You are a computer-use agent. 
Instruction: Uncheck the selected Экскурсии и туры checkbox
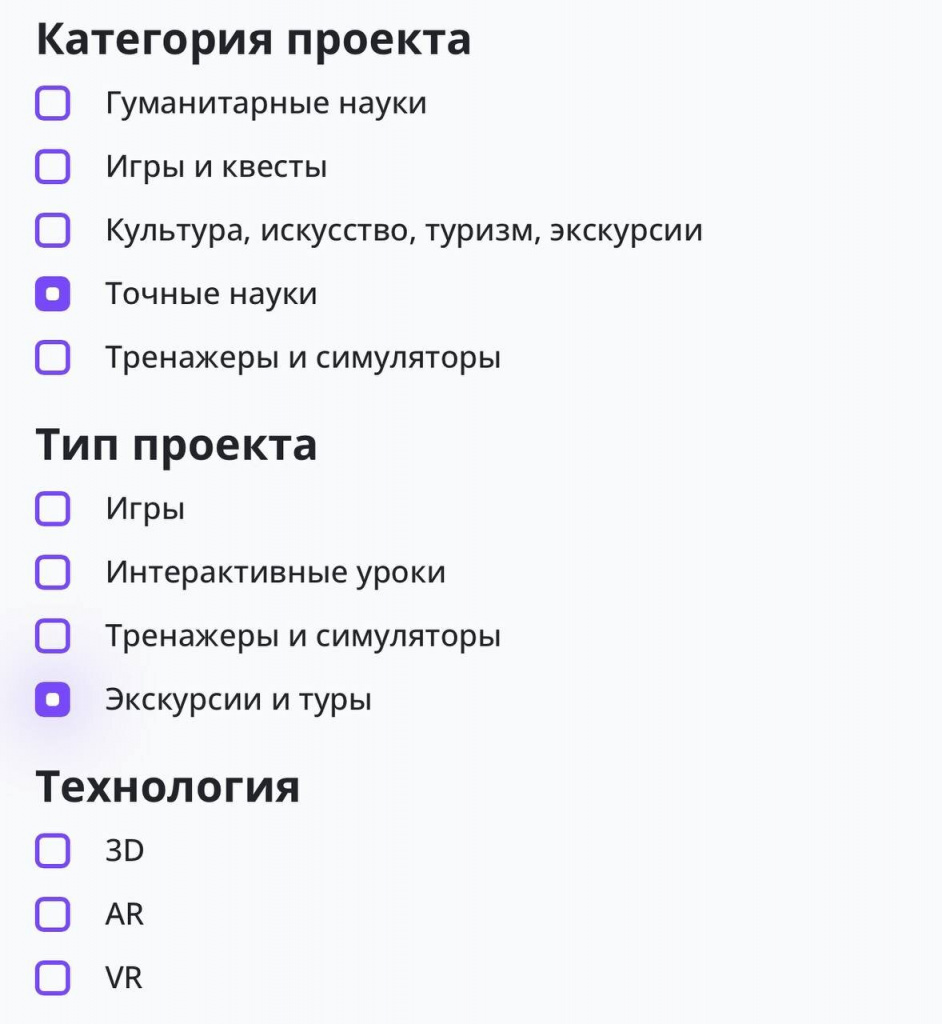click(x=52, y=699)
